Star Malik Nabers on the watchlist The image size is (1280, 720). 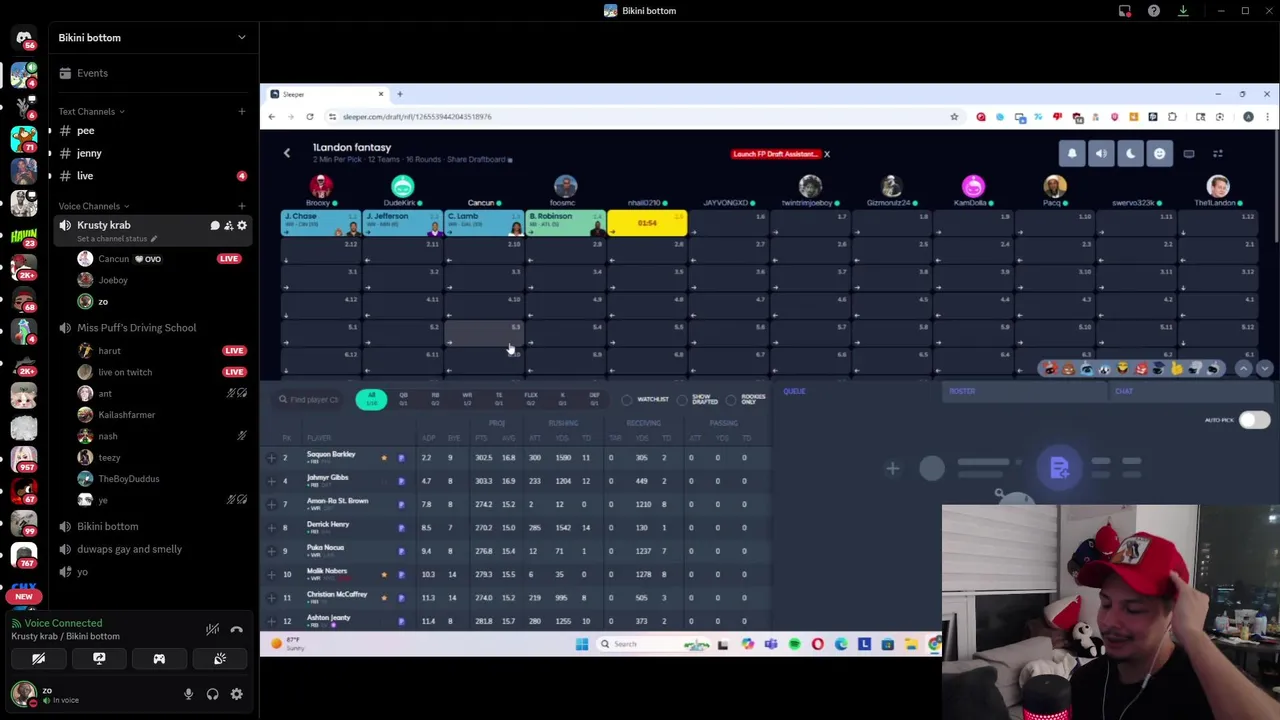[x=384, y=574]
